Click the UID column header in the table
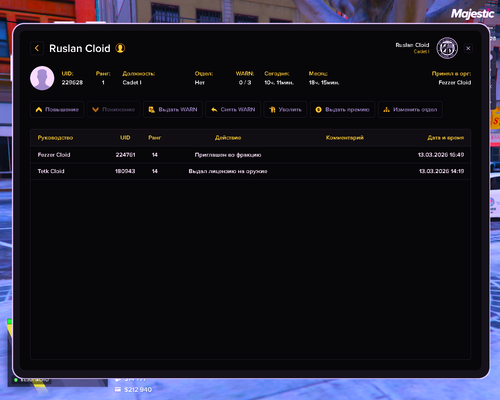This screenshot has height=400, width=500. coord(125,138)
